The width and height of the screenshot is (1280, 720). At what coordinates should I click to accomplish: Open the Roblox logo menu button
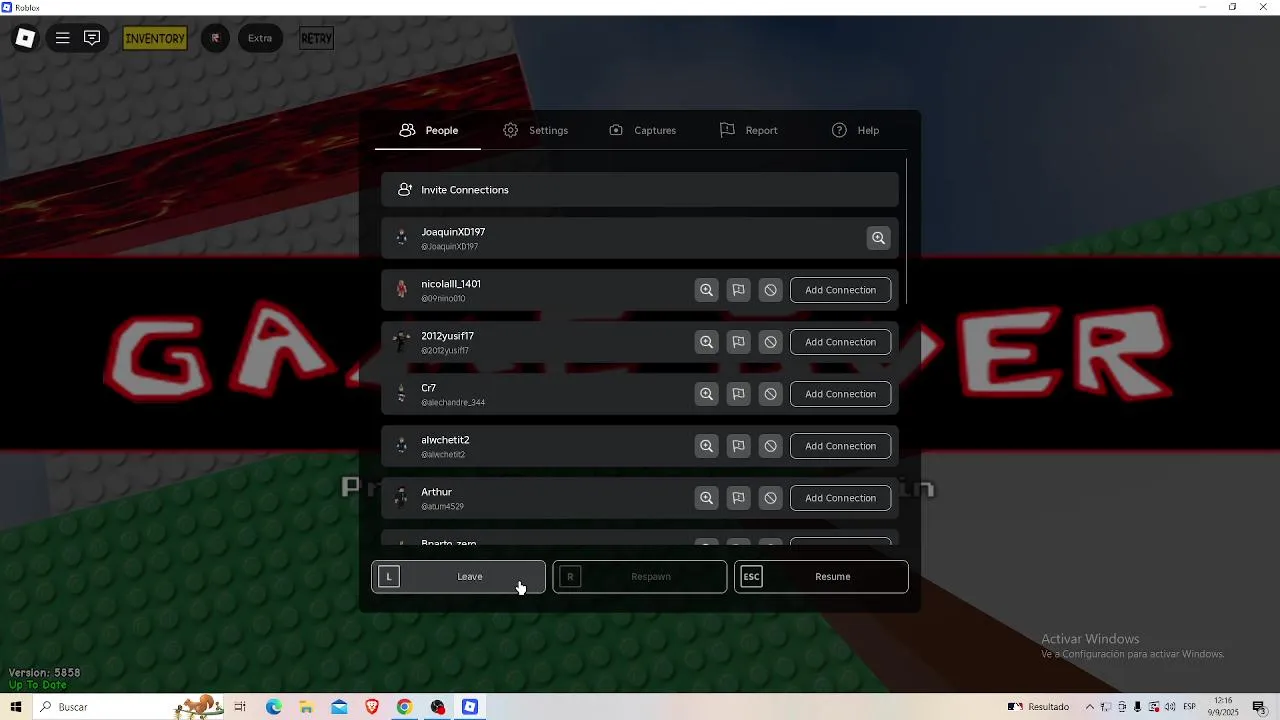pyautogui.click(x=25, y=38)
